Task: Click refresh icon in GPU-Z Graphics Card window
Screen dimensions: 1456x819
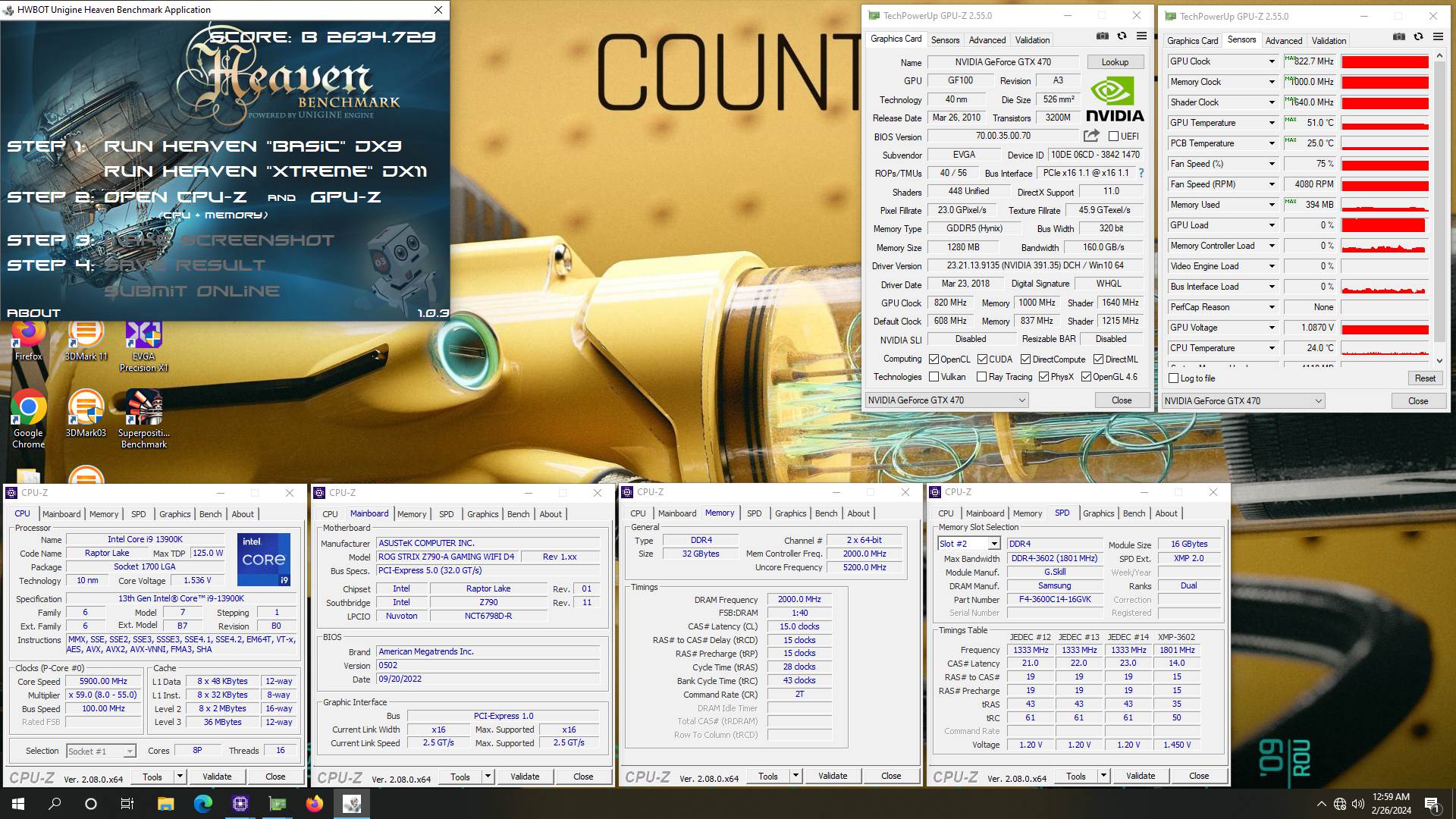Action: point(1122,36)
